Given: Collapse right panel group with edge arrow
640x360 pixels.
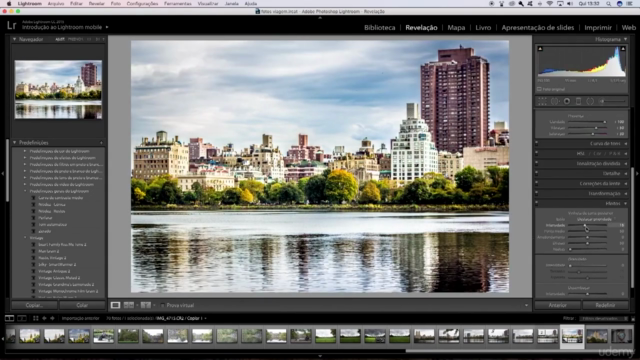Looking at the screenshot, I should (x=637, y=173).
